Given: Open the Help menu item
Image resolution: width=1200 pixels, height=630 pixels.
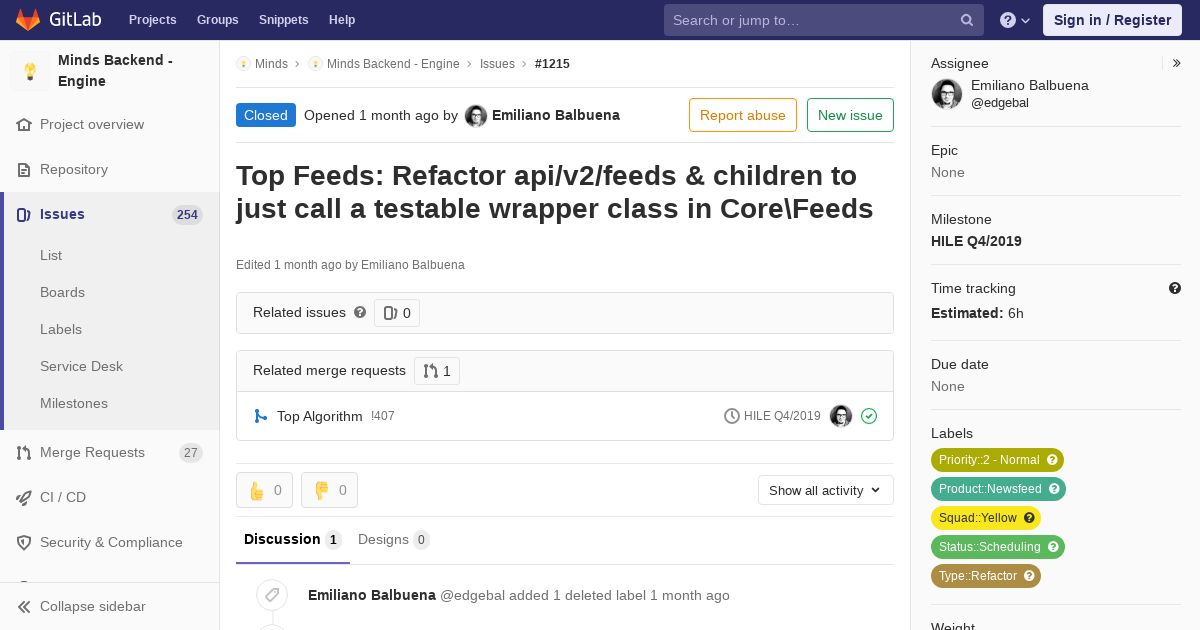Looking at the screenshot, I should pos(342,20).
